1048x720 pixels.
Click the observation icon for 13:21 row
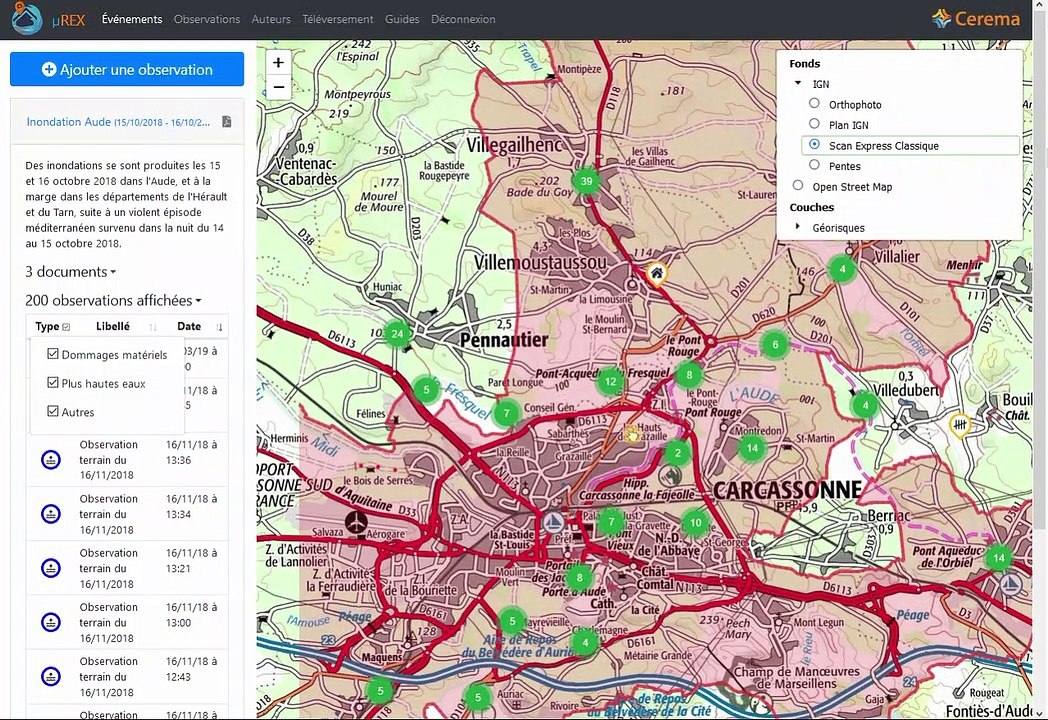point(51,568)
